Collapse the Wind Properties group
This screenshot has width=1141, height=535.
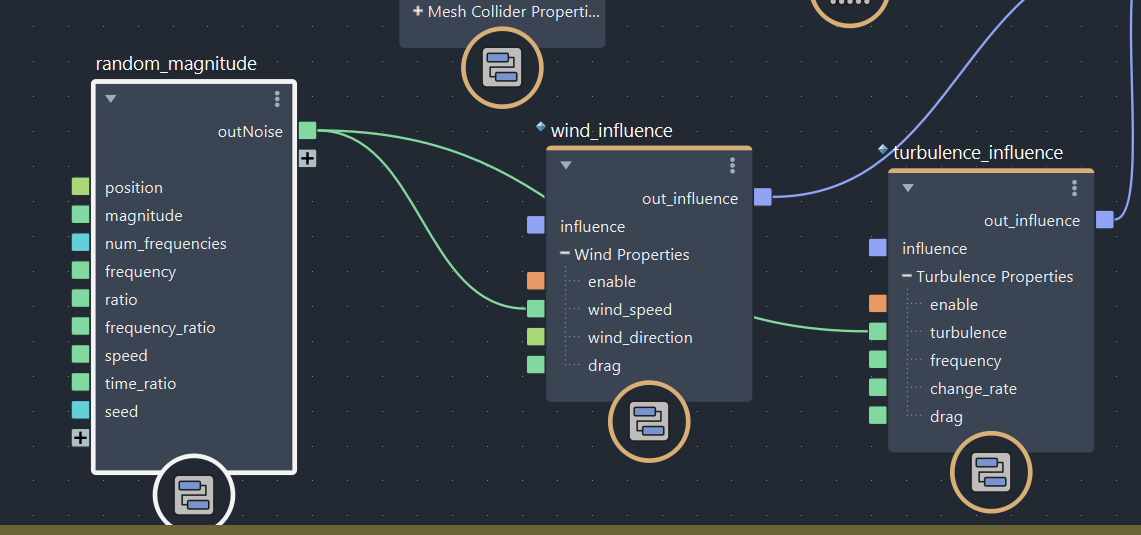(x=565, y=254)
